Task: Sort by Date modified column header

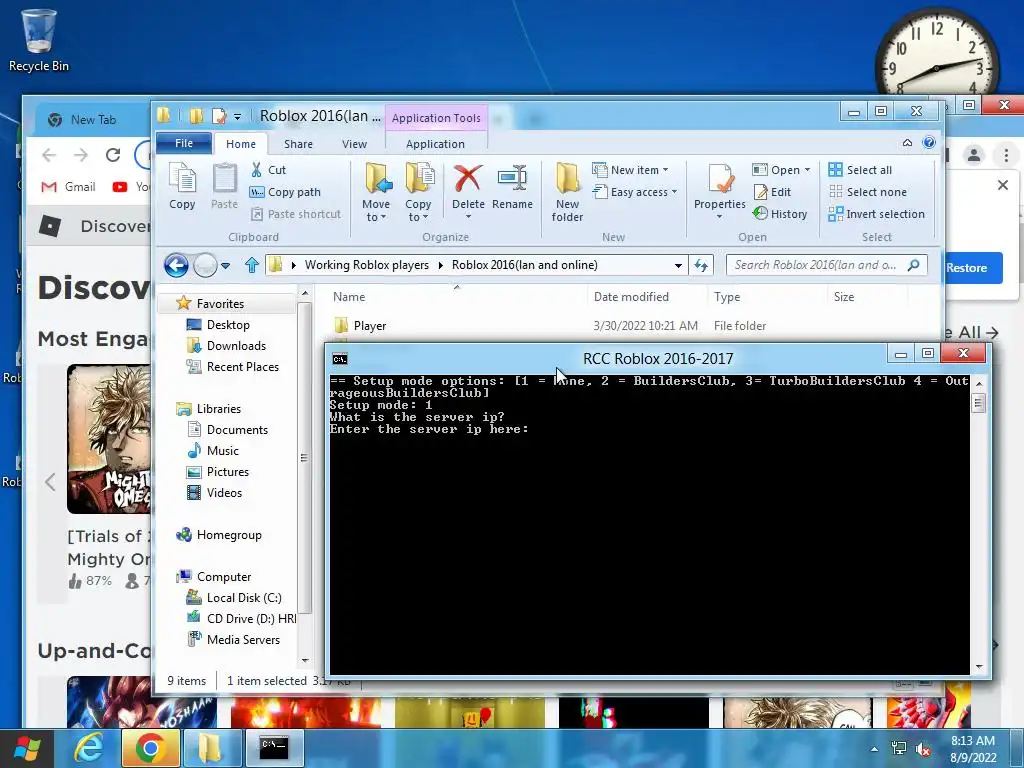Action: click(631, 296)
